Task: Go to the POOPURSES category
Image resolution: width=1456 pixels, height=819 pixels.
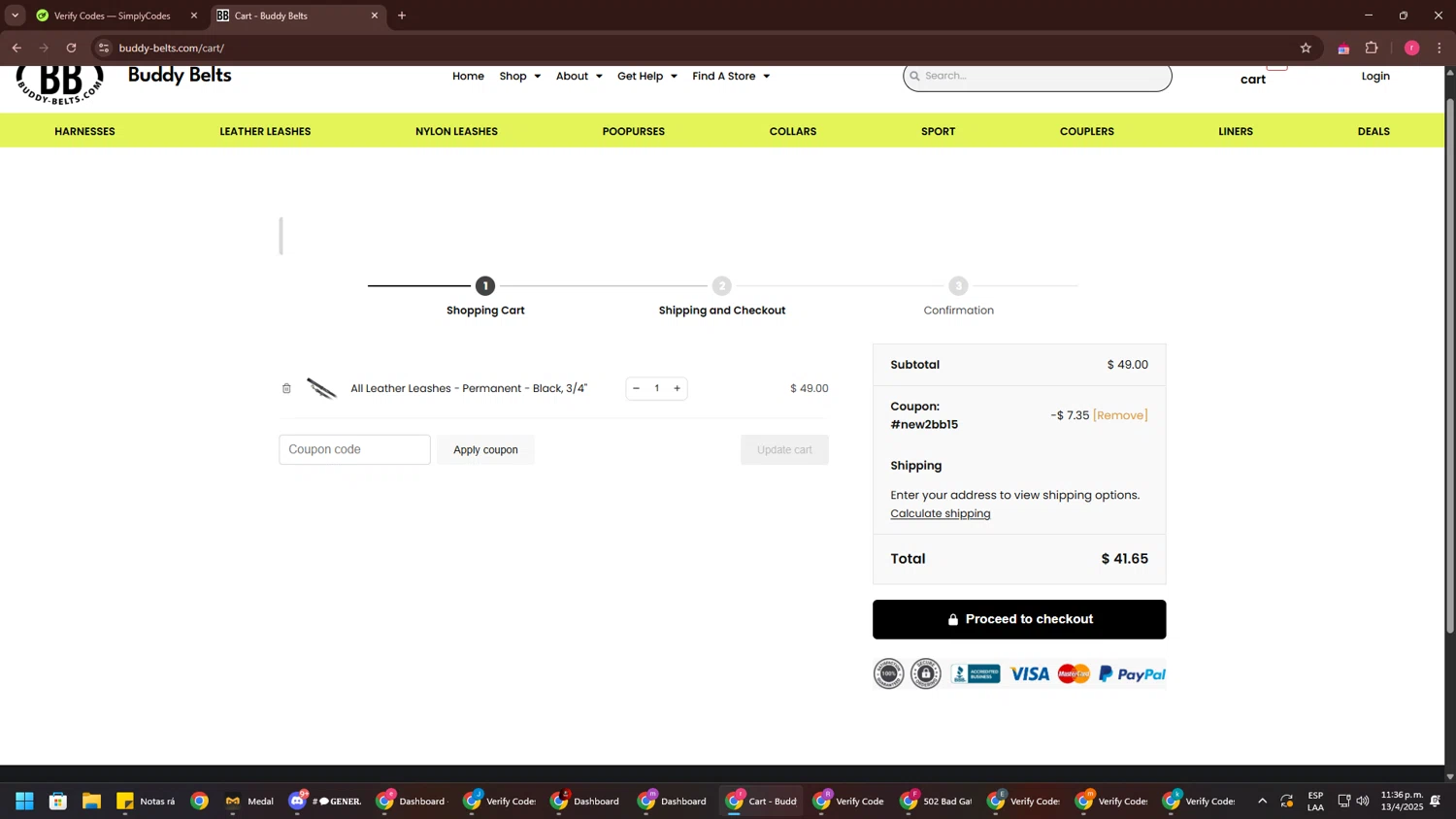Action: tap(634, 131)
